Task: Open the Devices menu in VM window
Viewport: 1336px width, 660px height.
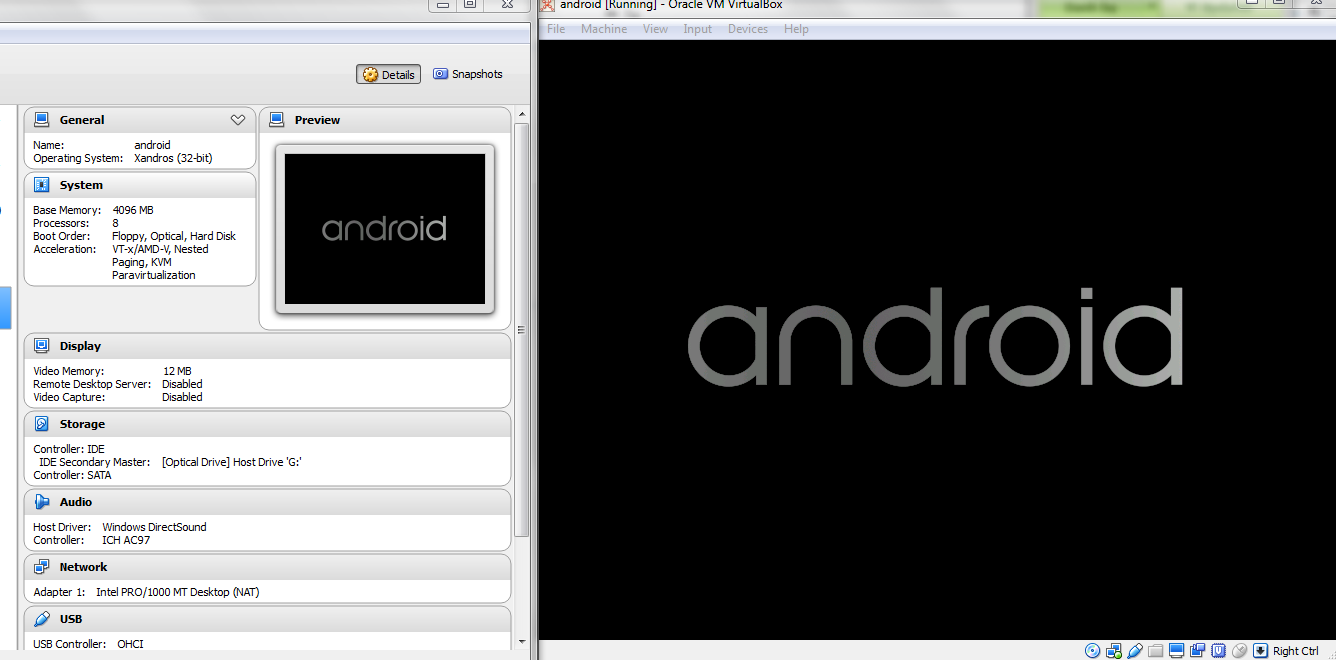Action: click(x=748, y=29)
